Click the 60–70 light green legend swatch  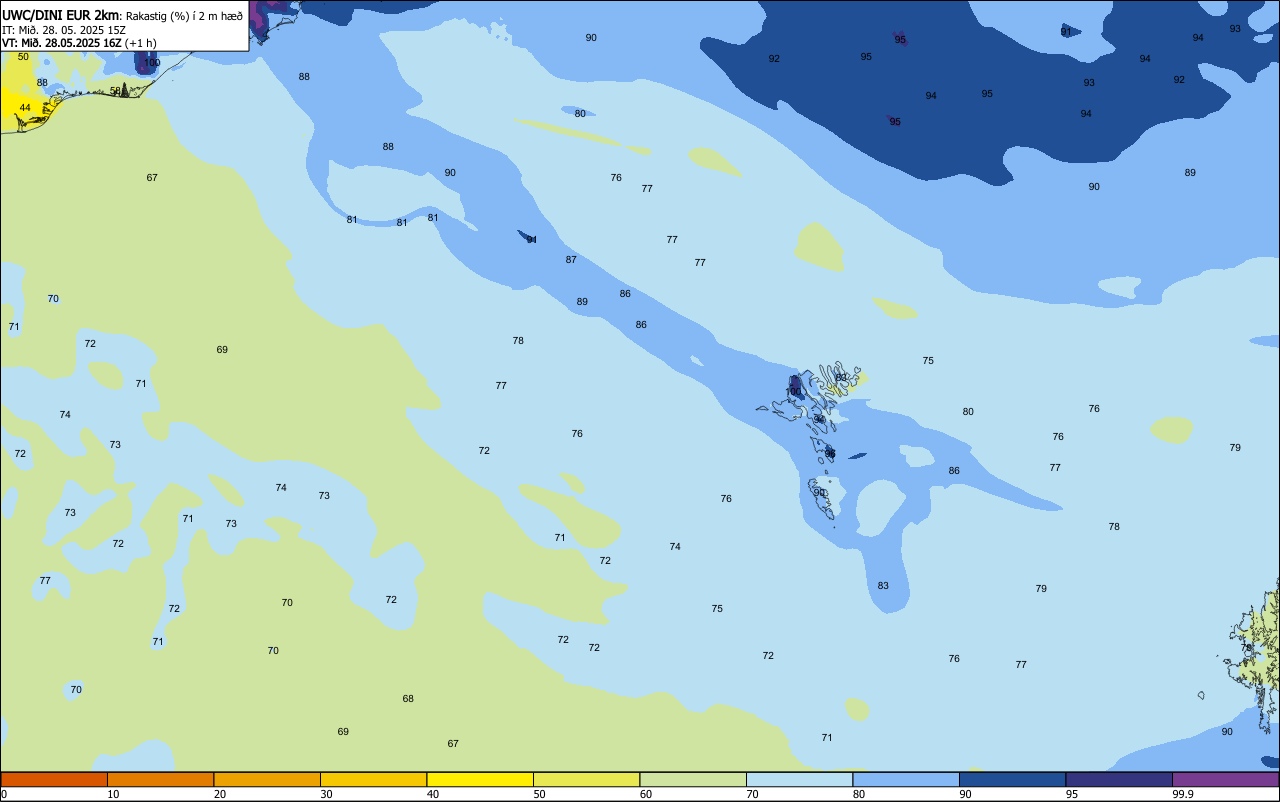click(693, 779)
